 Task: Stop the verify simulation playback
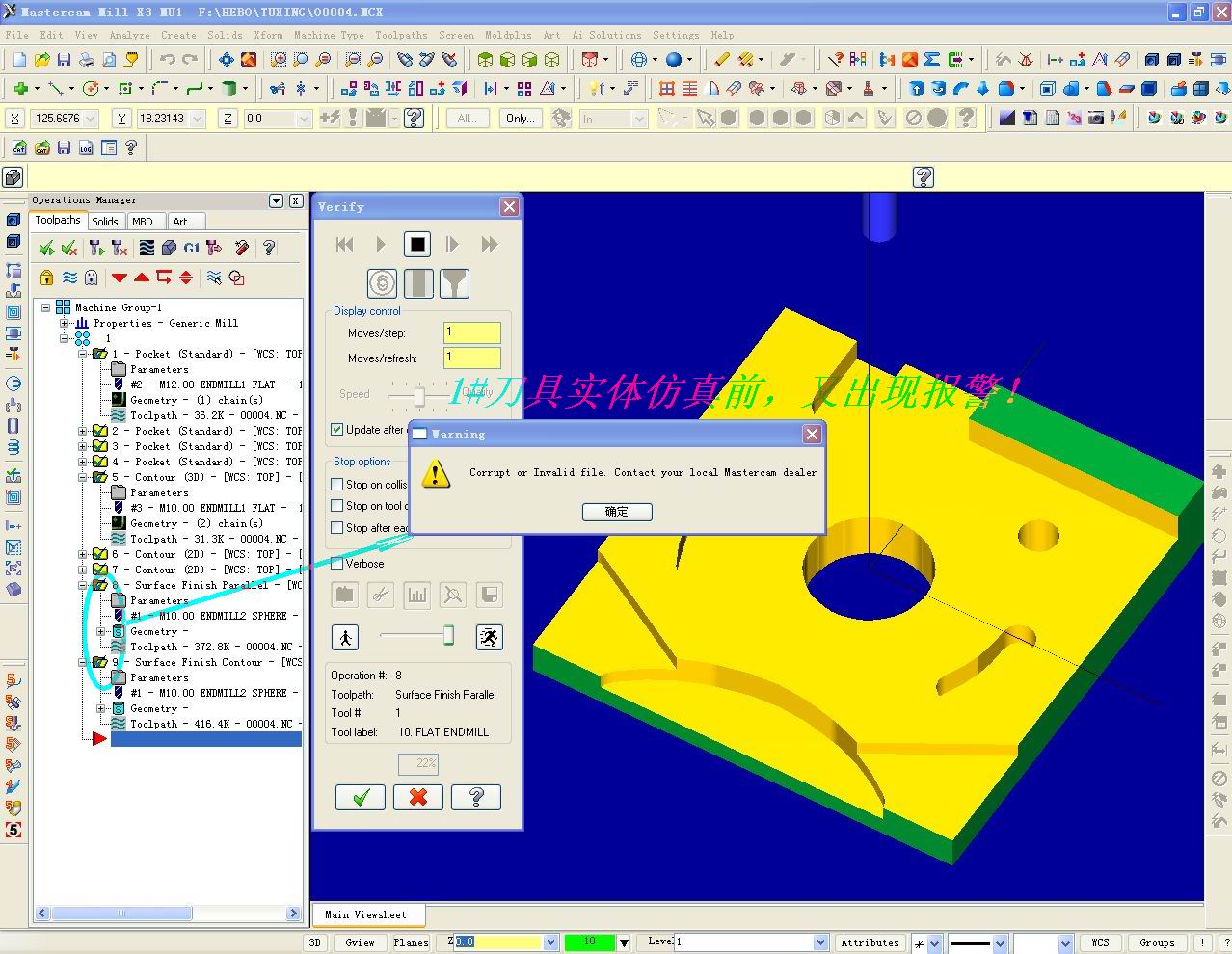coord(417,245)
